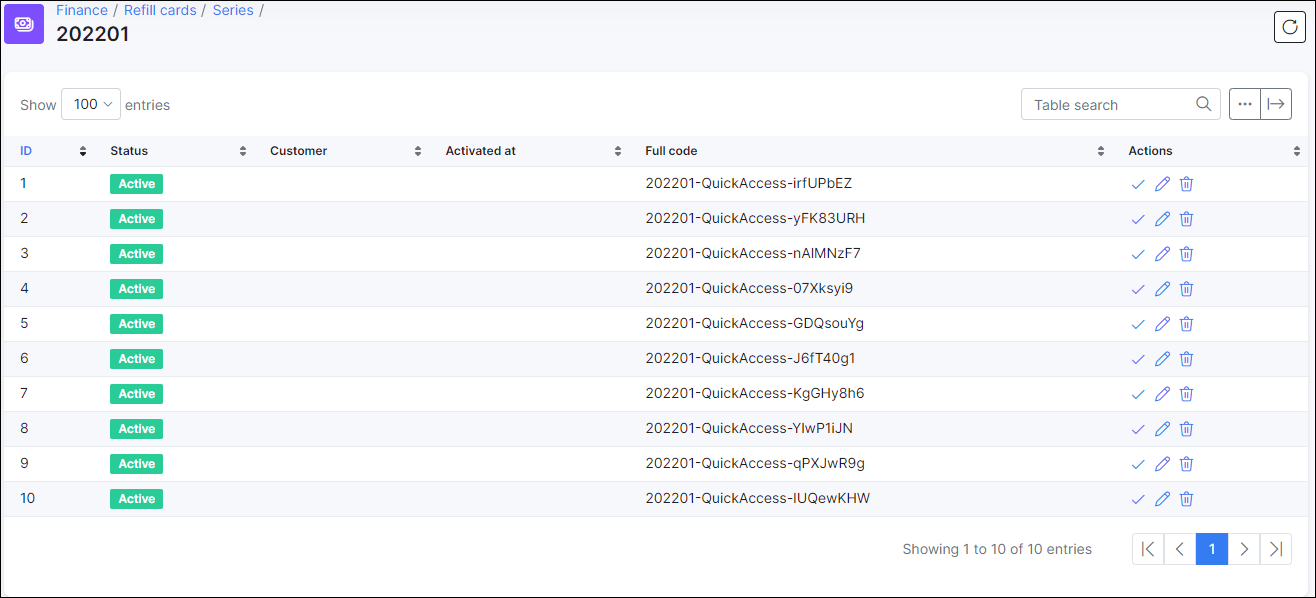Click the Table search input field
1316x598 pixels.
point(1110,104)
